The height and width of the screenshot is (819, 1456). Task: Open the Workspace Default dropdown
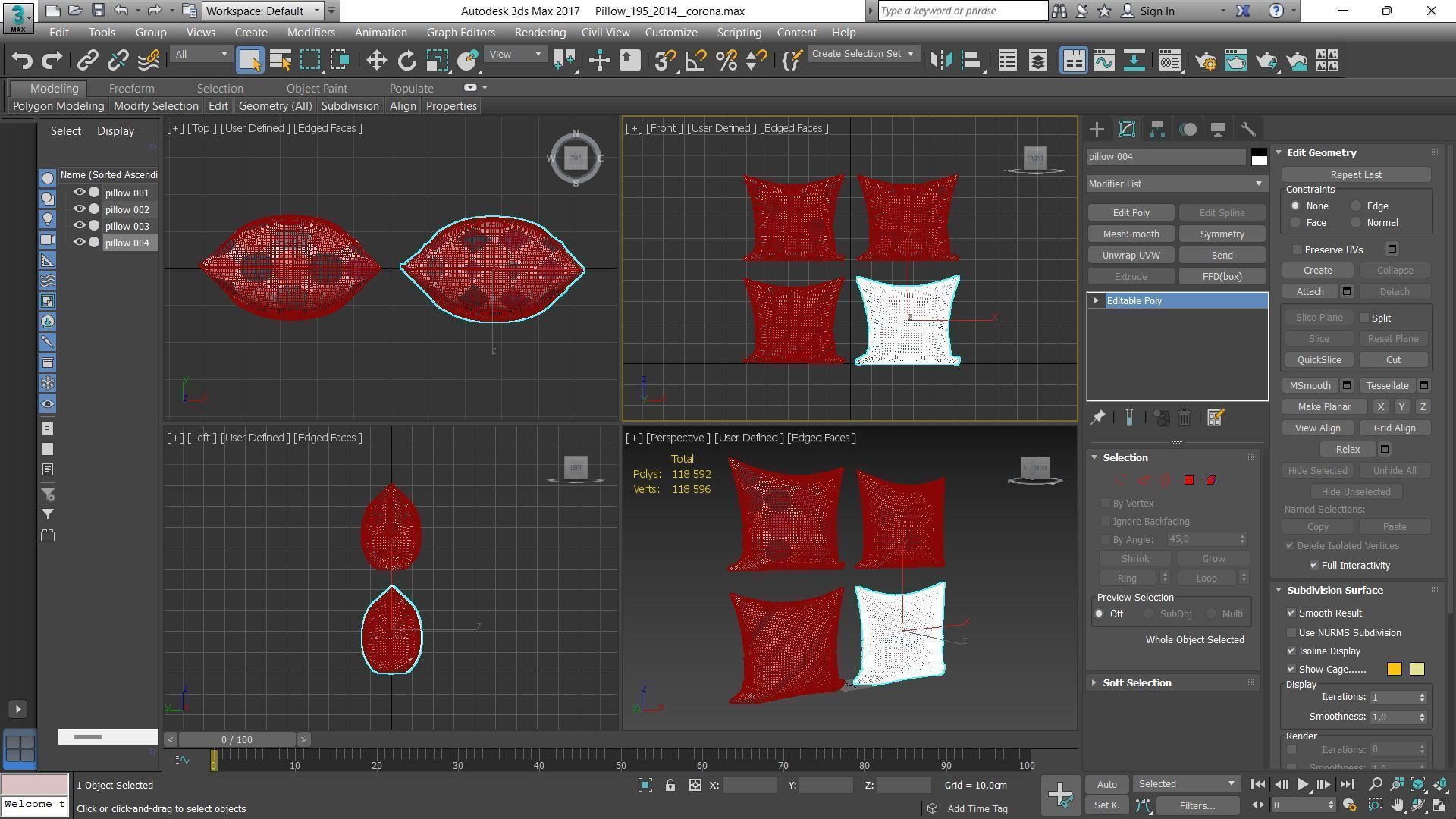(262, 11)
